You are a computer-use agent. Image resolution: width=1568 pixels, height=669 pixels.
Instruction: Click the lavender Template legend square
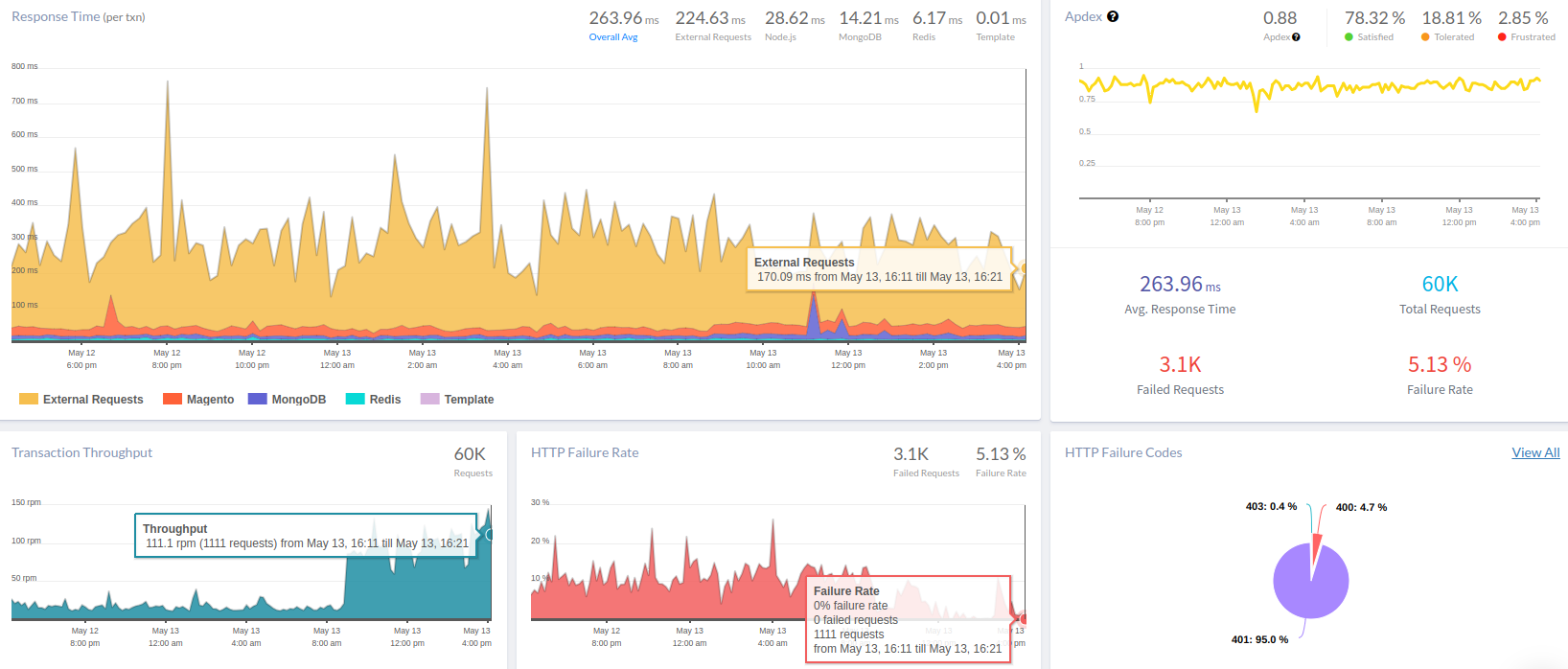tap(429, 399)
